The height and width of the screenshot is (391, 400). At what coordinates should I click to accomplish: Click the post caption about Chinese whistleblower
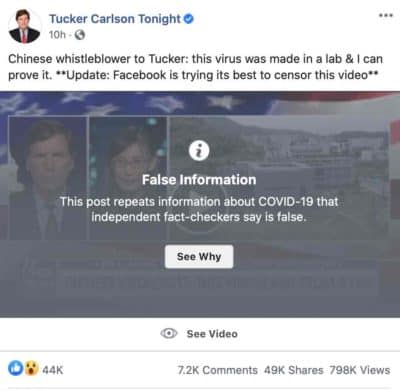tap(195, 67)
